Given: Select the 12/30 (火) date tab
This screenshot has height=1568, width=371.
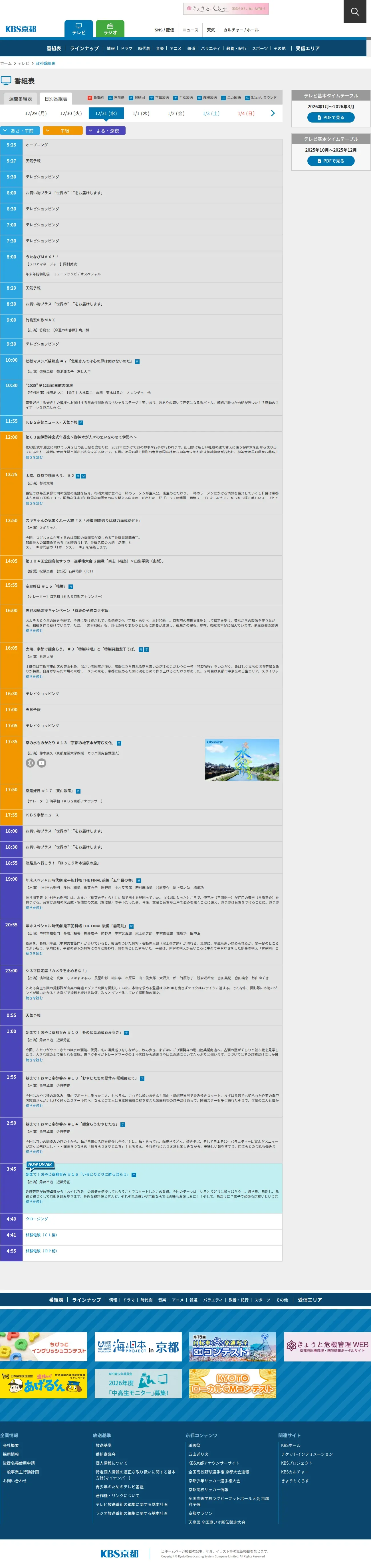Looking at the screenshot, I should 70,113.
